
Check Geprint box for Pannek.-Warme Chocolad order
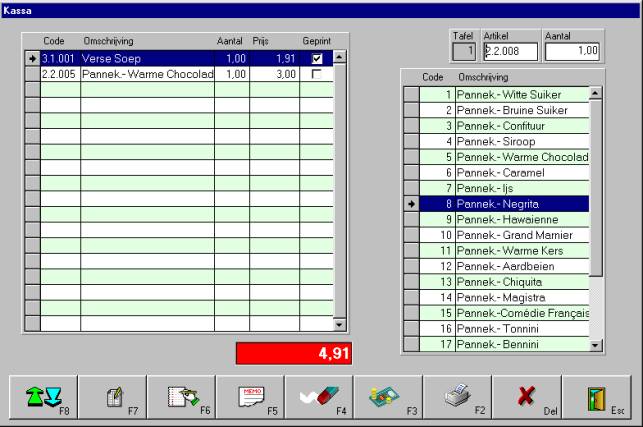317,74
